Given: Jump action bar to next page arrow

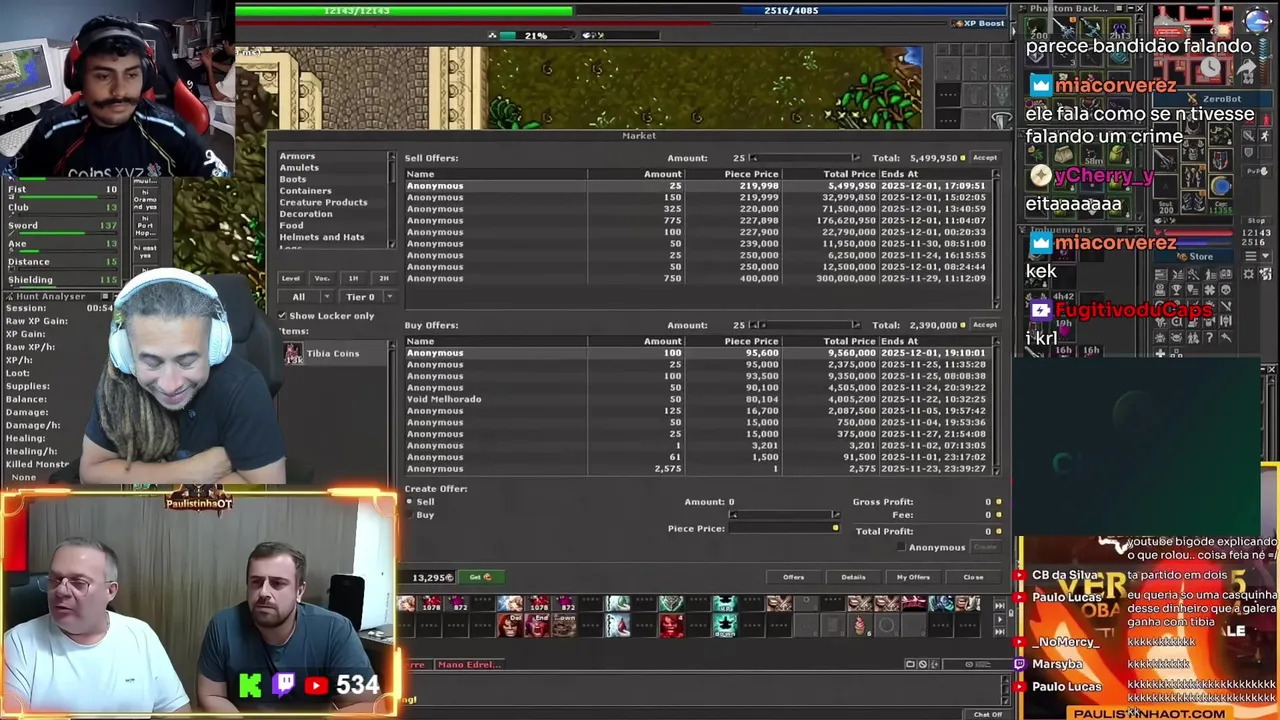Looking at the screenshot, I should click(x=1000, y=619).
